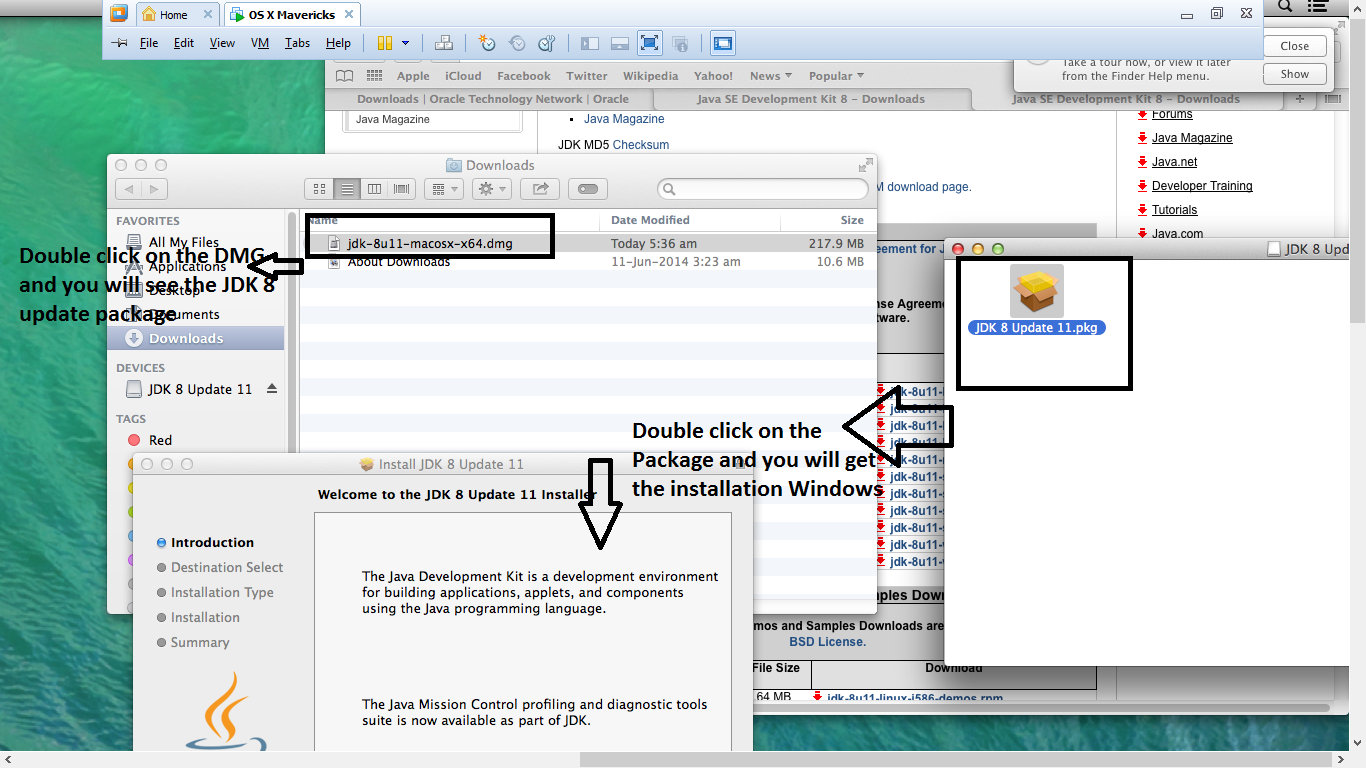
Task: Pause the virtual machine with the suspend icon
Action: (x=385, y=43)
